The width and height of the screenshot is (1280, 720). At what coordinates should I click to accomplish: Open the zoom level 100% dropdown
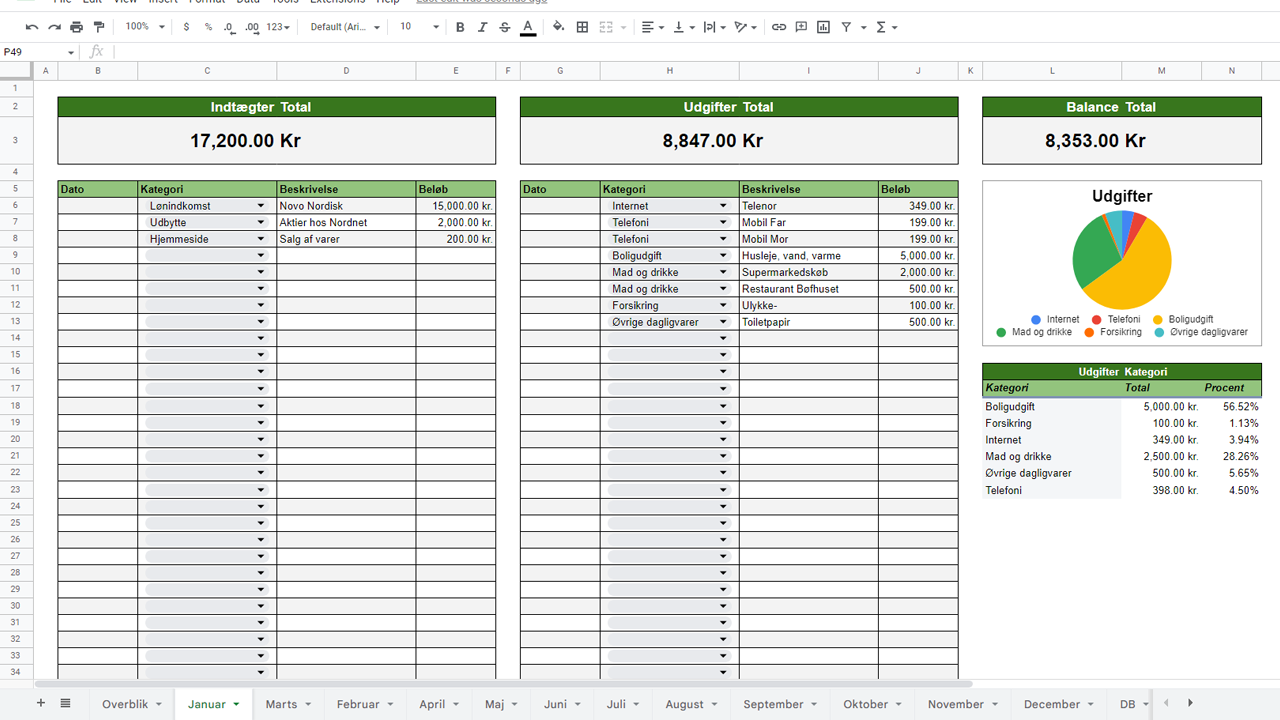pyautogui.click(x=145, y=27)
